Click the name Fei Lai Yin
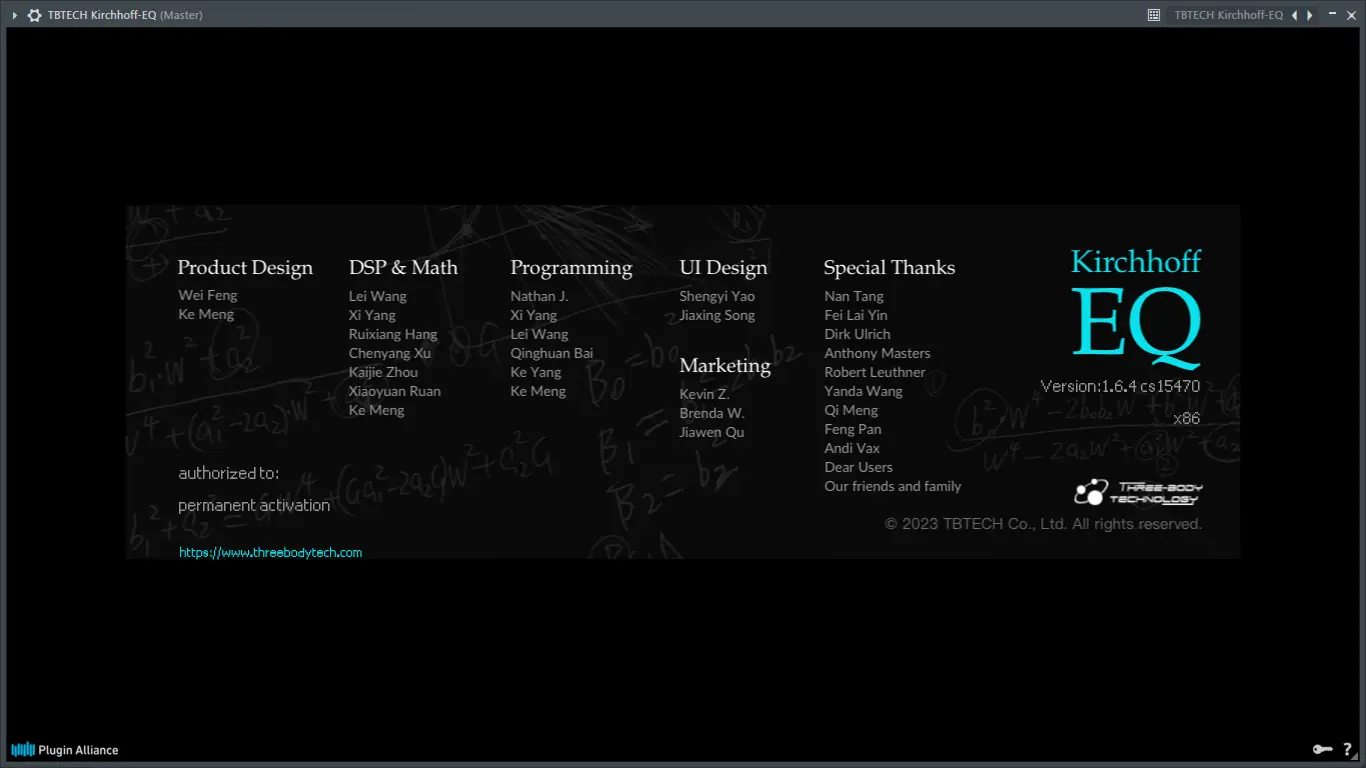The height and width of the screenshot is (768, 1366). (x=856, y=315)
